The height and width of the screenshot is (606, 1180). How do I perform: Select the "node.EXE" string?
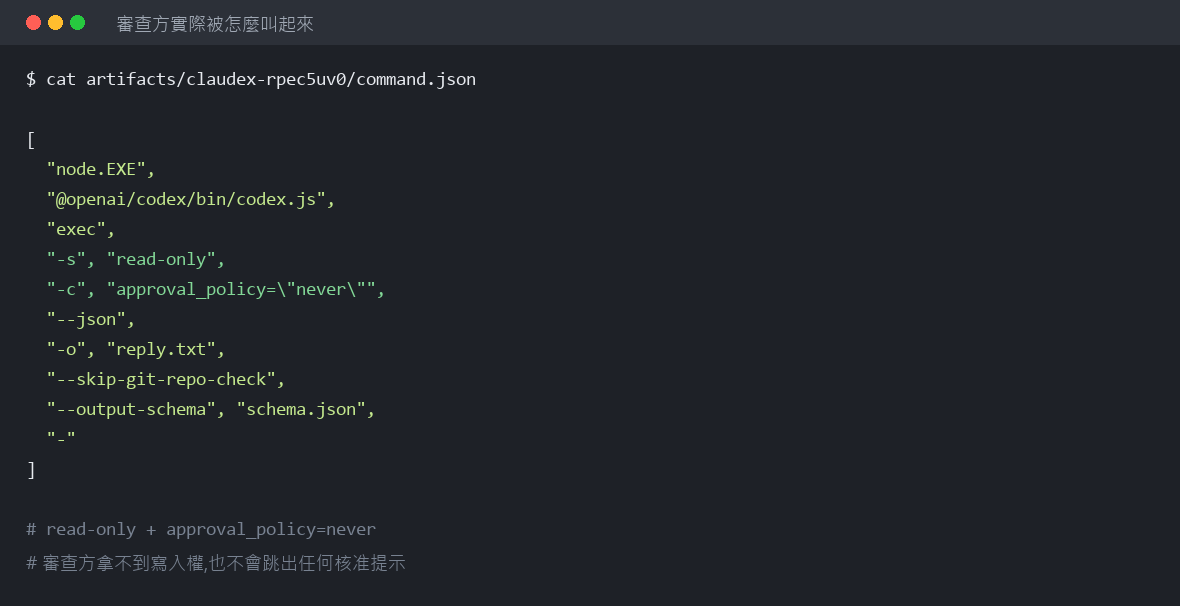tap(96, 169)
